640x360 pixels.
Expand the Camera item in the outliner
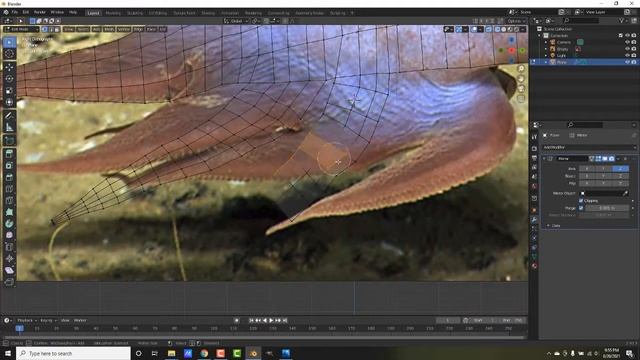[546, 42]
